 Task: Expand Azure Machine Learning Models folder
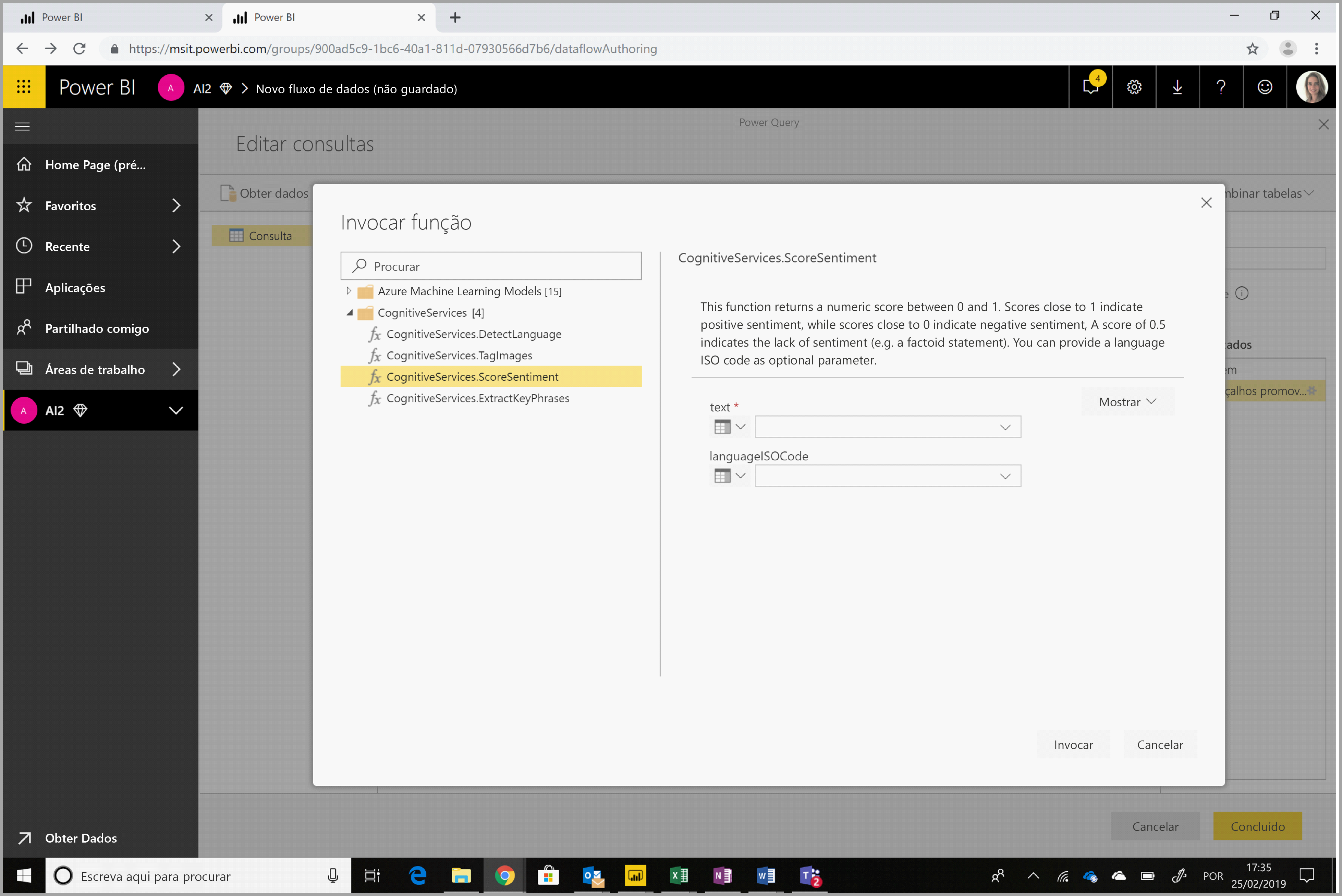click(349, 291)
